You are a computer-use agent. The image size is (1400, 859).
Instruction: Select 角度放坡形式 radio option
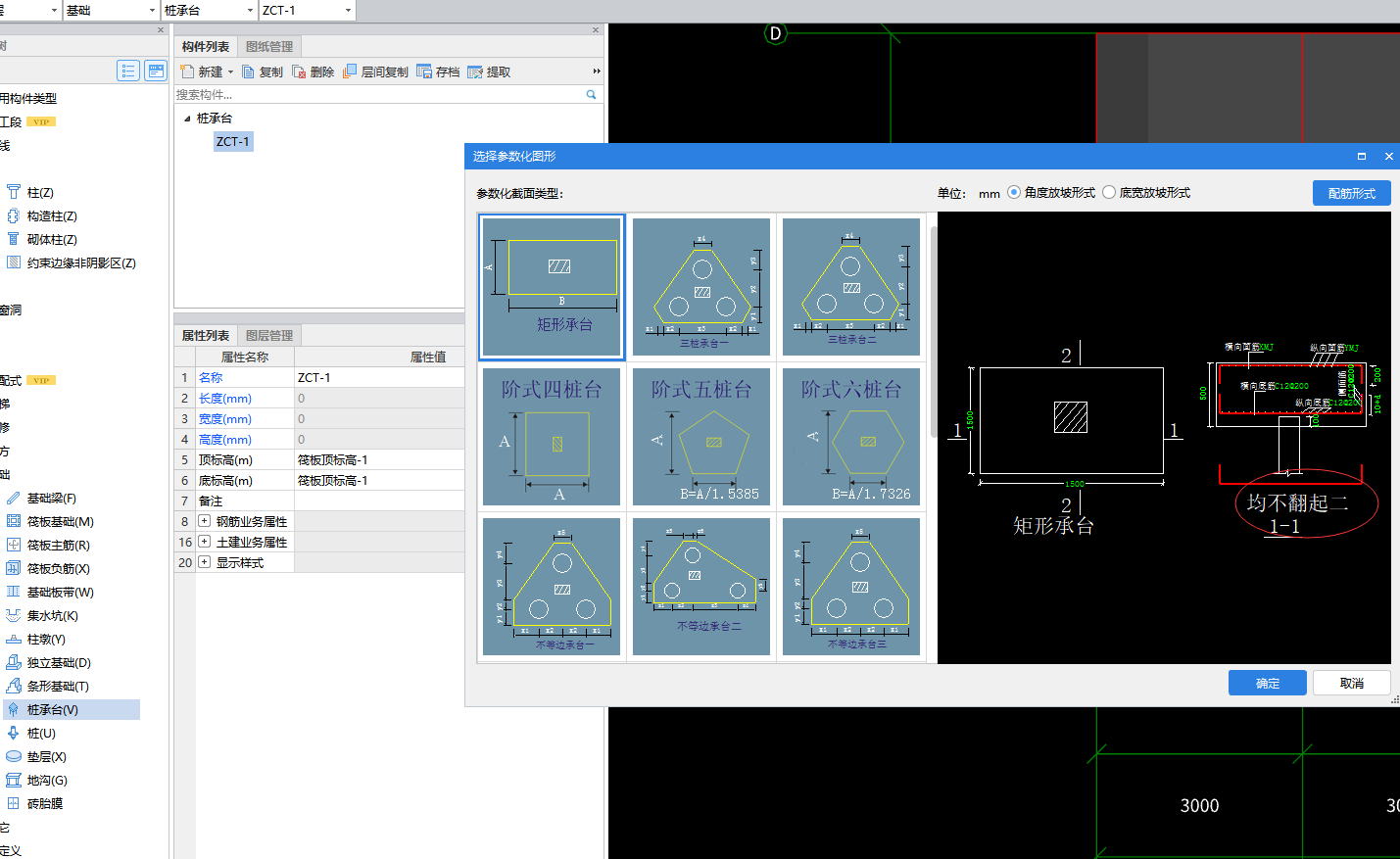pyautogui.click(x=1014, y=193)
